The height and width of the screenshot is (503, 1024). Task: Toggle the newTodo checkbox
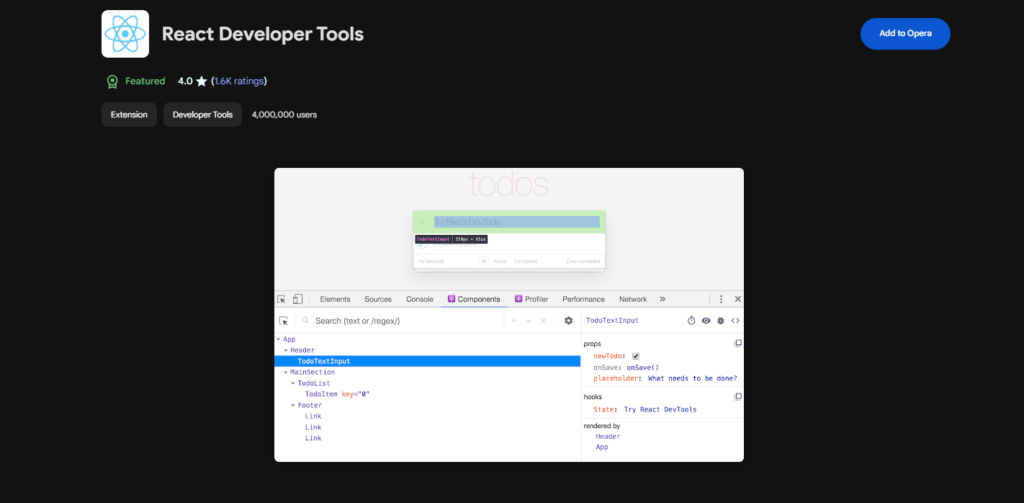(635, 356)
